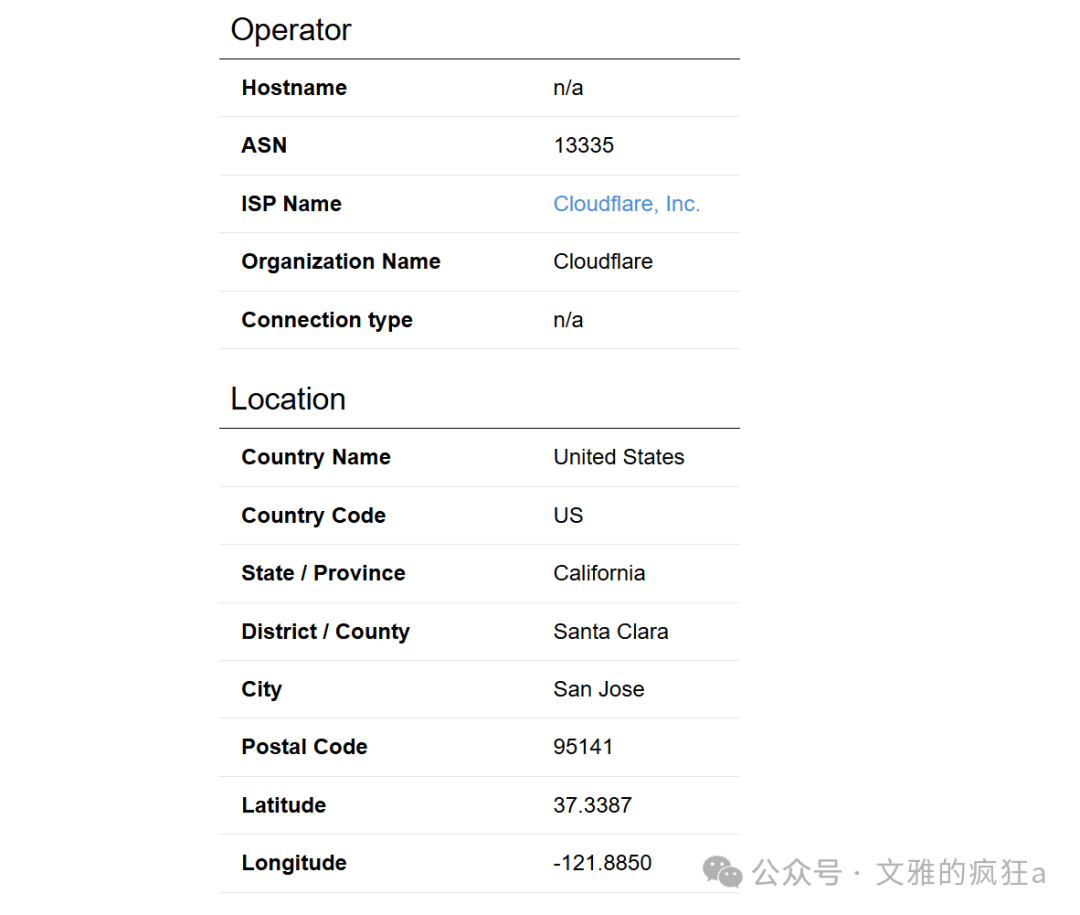Click the ASN label
The height and width of the screenshot is (915, 1080).
point(264,145)
